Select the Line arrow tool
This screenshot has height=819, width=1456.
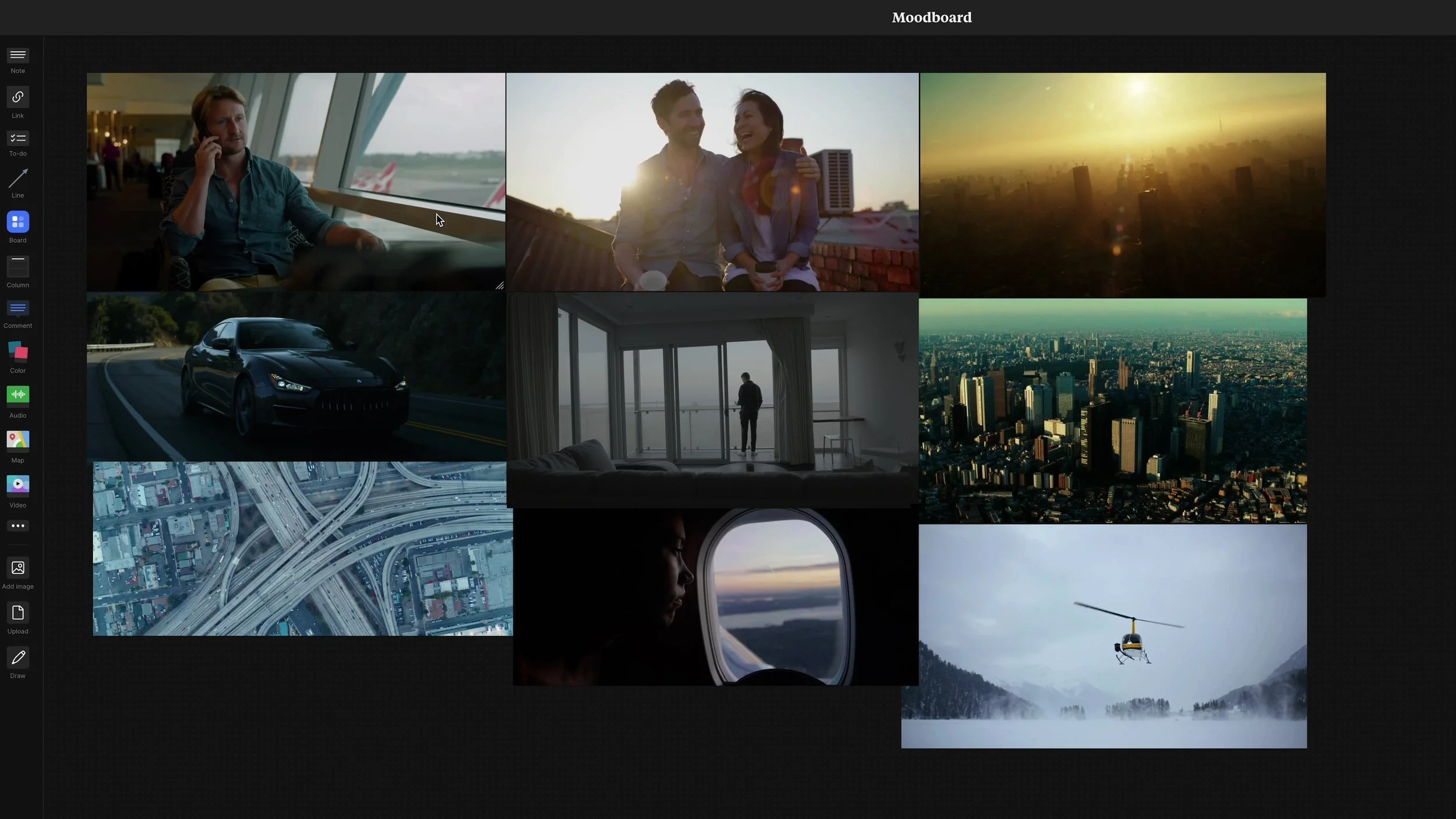pyautogui.click(x=17, y=178)
